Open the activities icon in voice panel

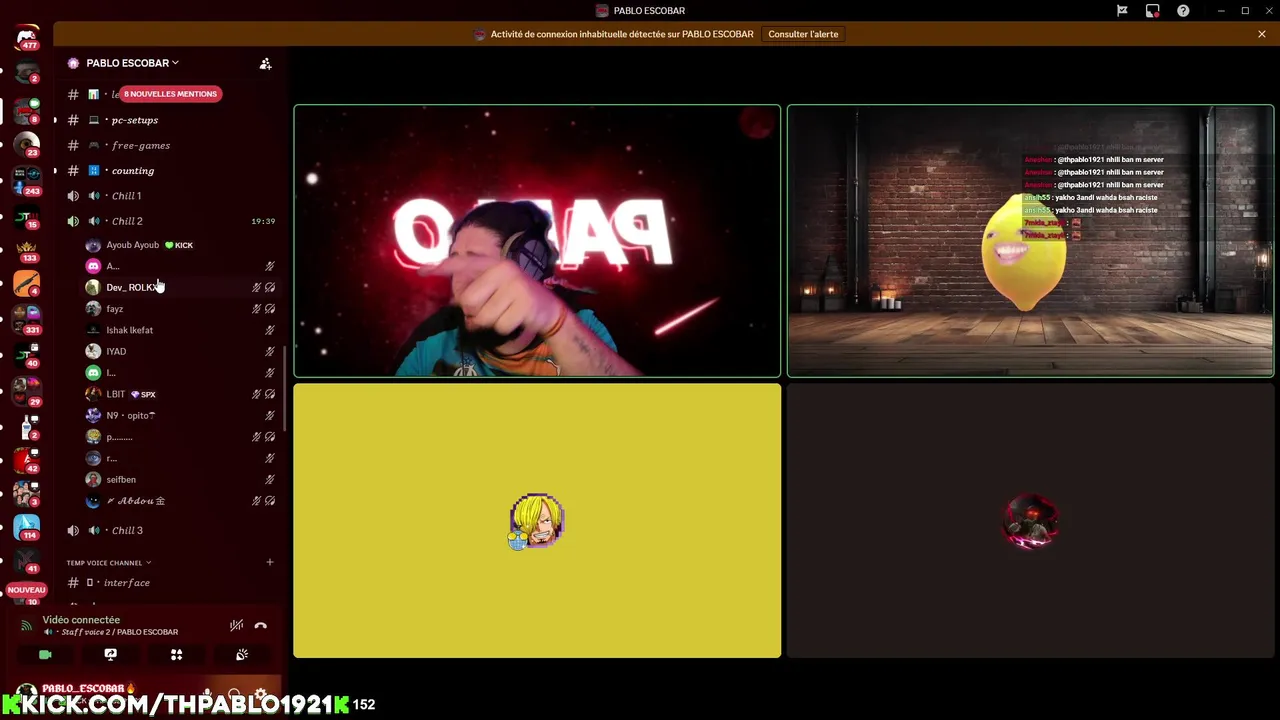(x=176, y=655)
